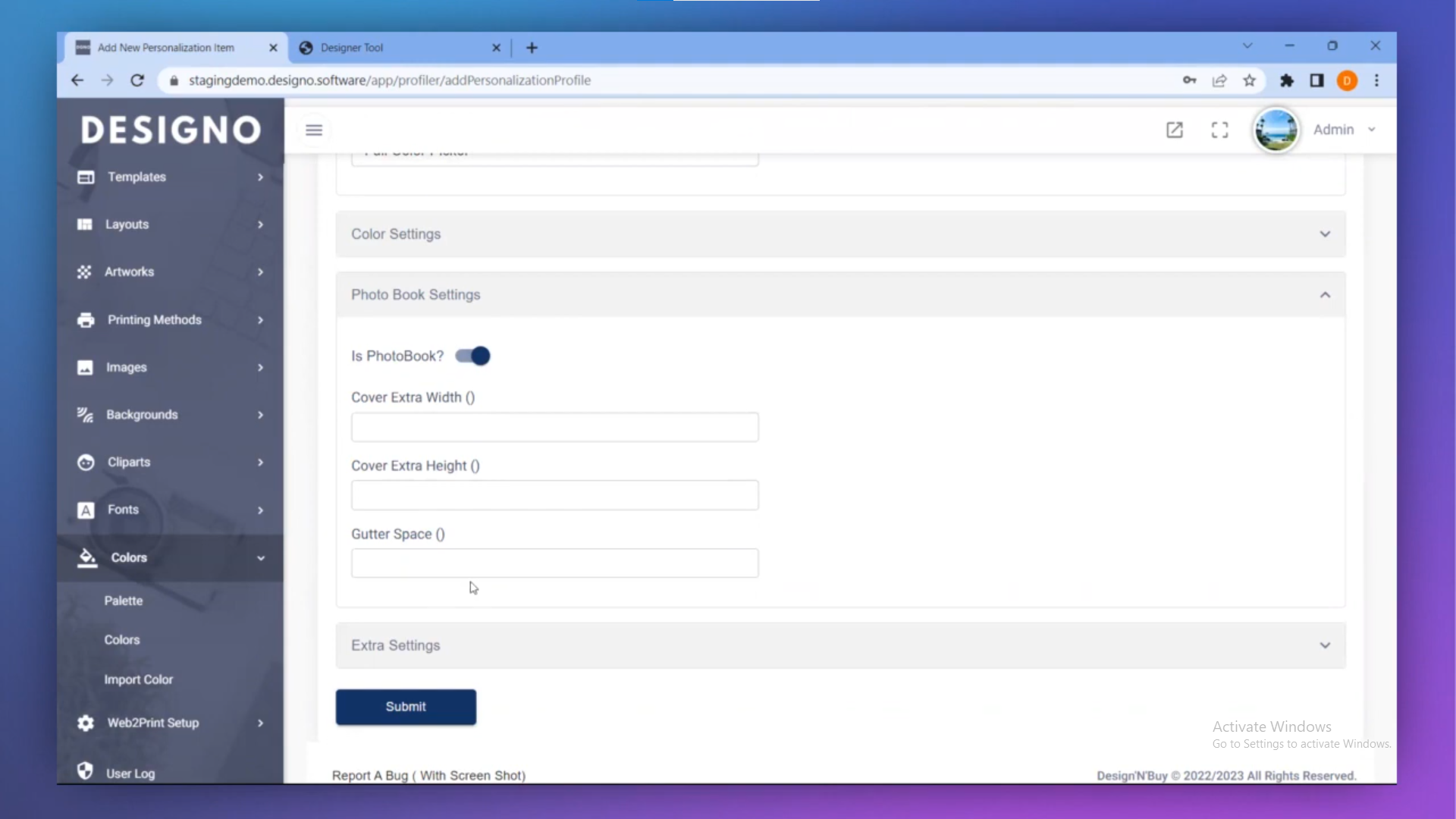Click the browser side panel icon
Viewport: 1456px width, 819px height.
tap(1316, 80)
